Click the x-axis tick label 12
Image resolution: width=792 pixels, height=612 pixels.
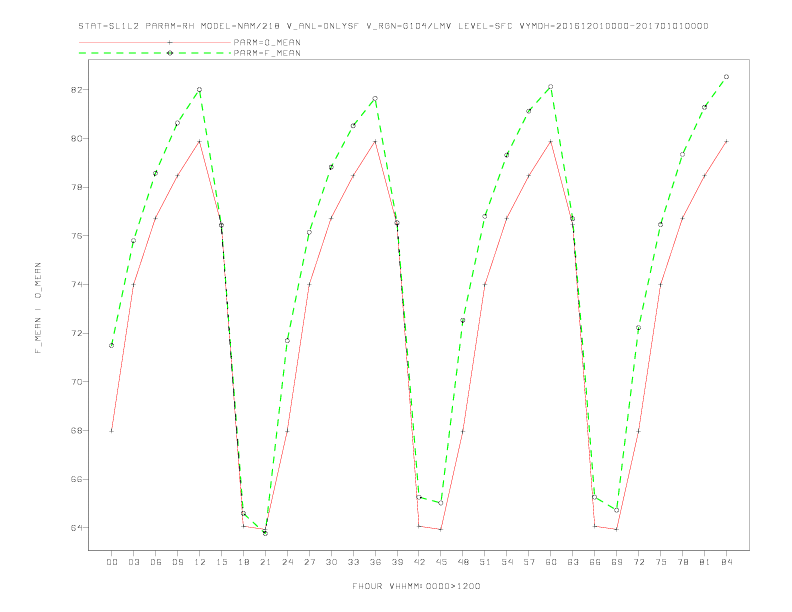point(200,562)
